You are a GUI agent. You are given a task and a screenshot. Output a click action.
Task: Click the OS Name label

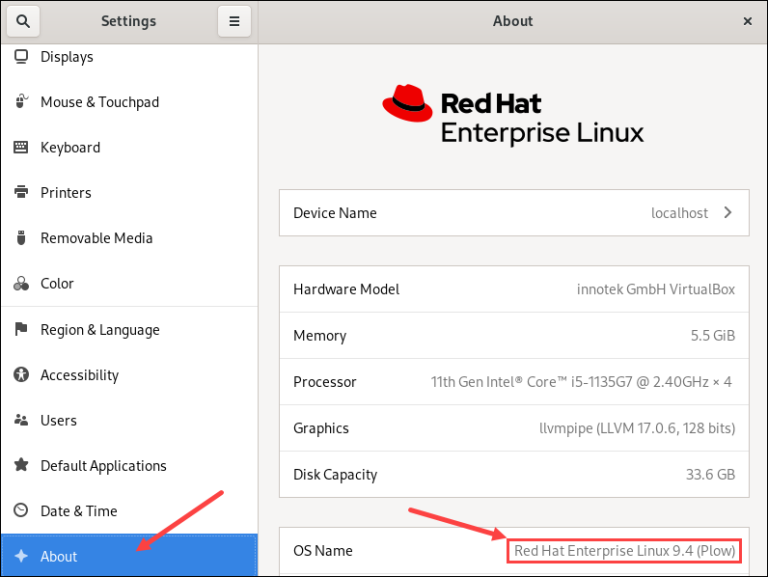(x=323, y=551)
